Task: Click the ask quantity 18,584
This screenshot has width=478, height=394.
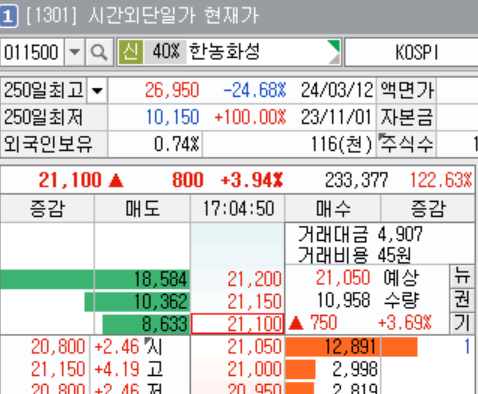Action: coord(160,279)
